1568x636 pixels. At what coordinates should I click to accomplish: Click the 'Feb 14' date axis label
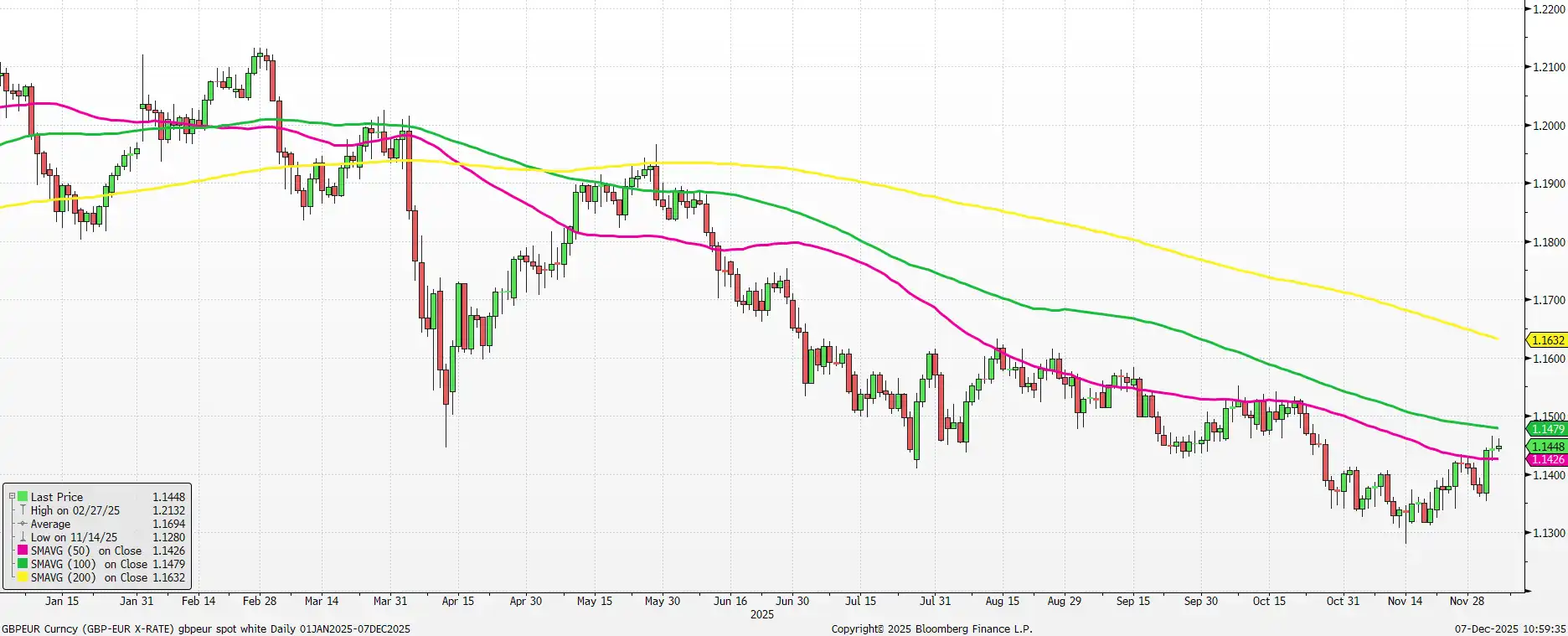pos(199,601)
